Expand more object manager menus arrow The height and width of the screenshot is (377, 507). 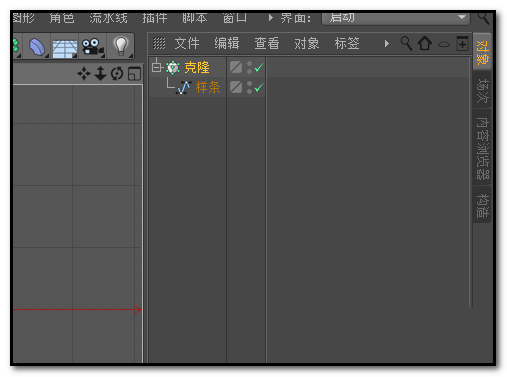tap(387, 43)
